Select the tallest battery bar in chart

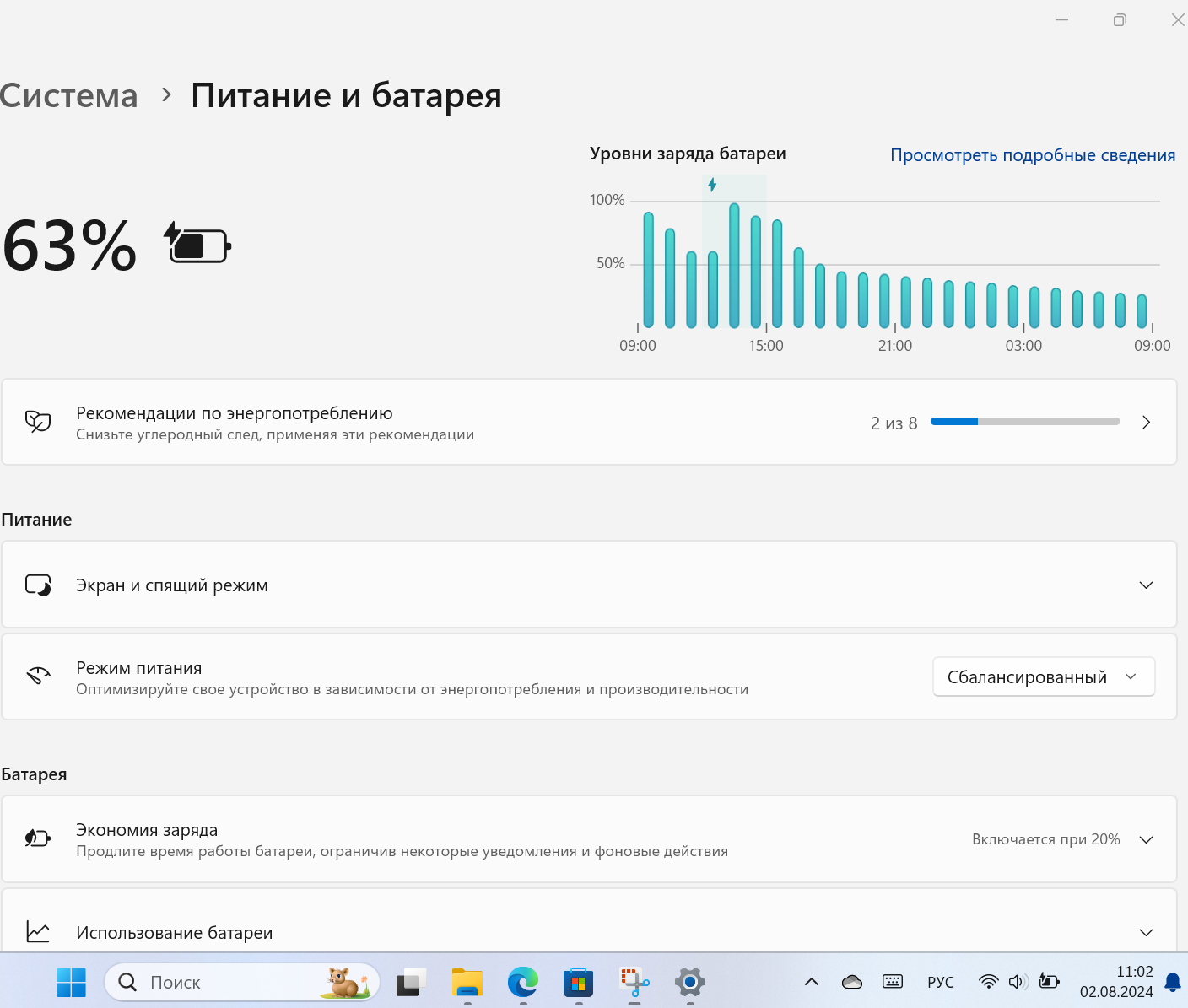point(734,266)
